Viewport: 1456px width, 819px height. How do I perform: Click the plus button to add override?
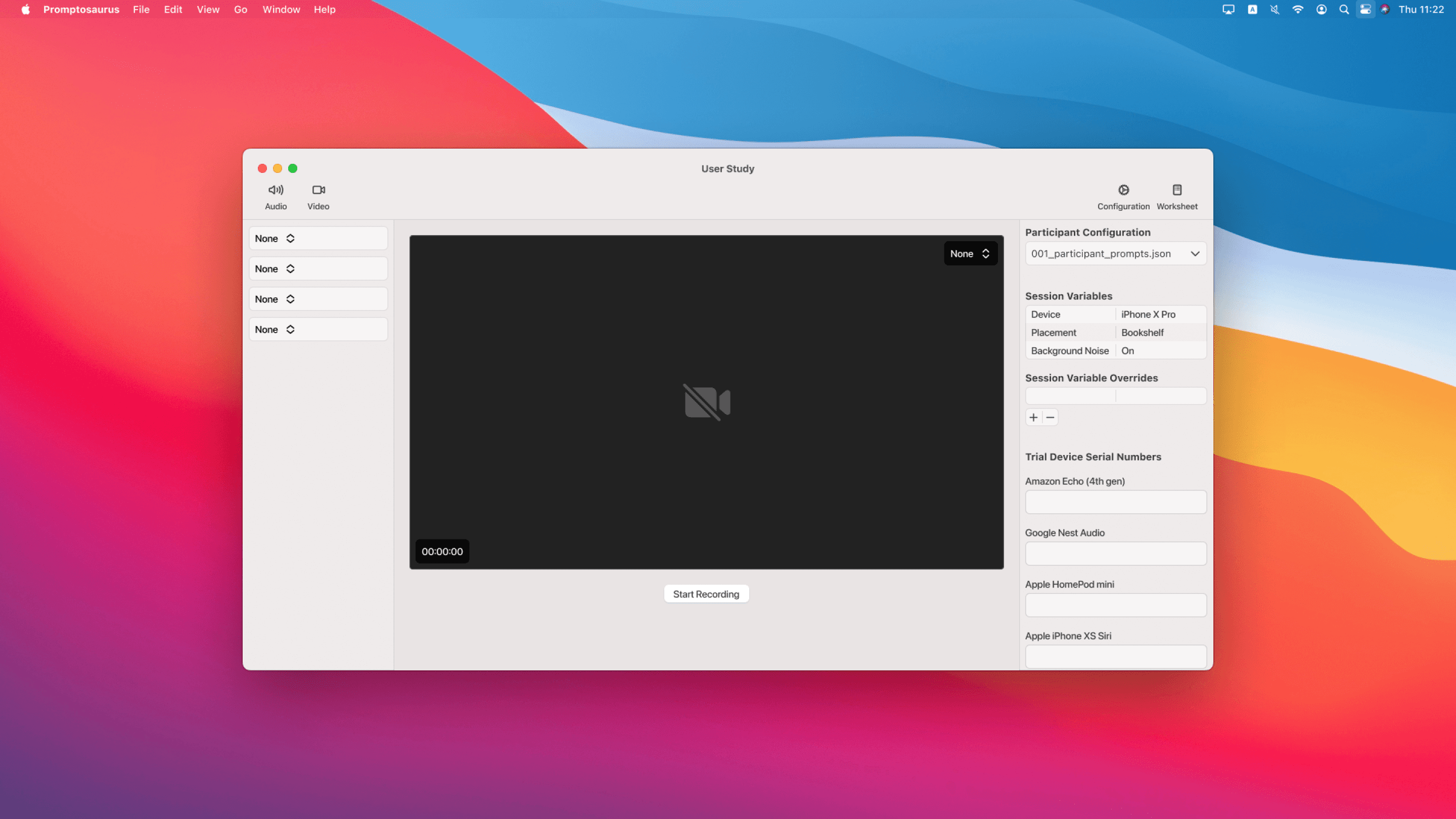pos(1034,418)
